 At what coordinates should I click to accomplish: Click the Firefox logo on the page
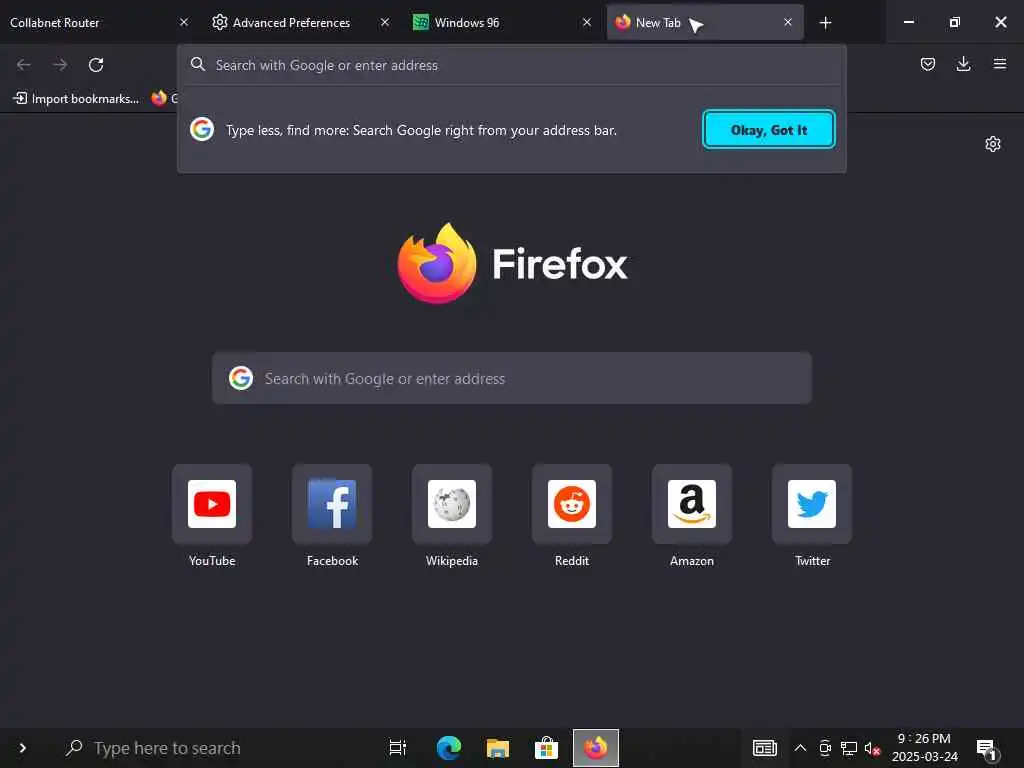click(511, 263)
